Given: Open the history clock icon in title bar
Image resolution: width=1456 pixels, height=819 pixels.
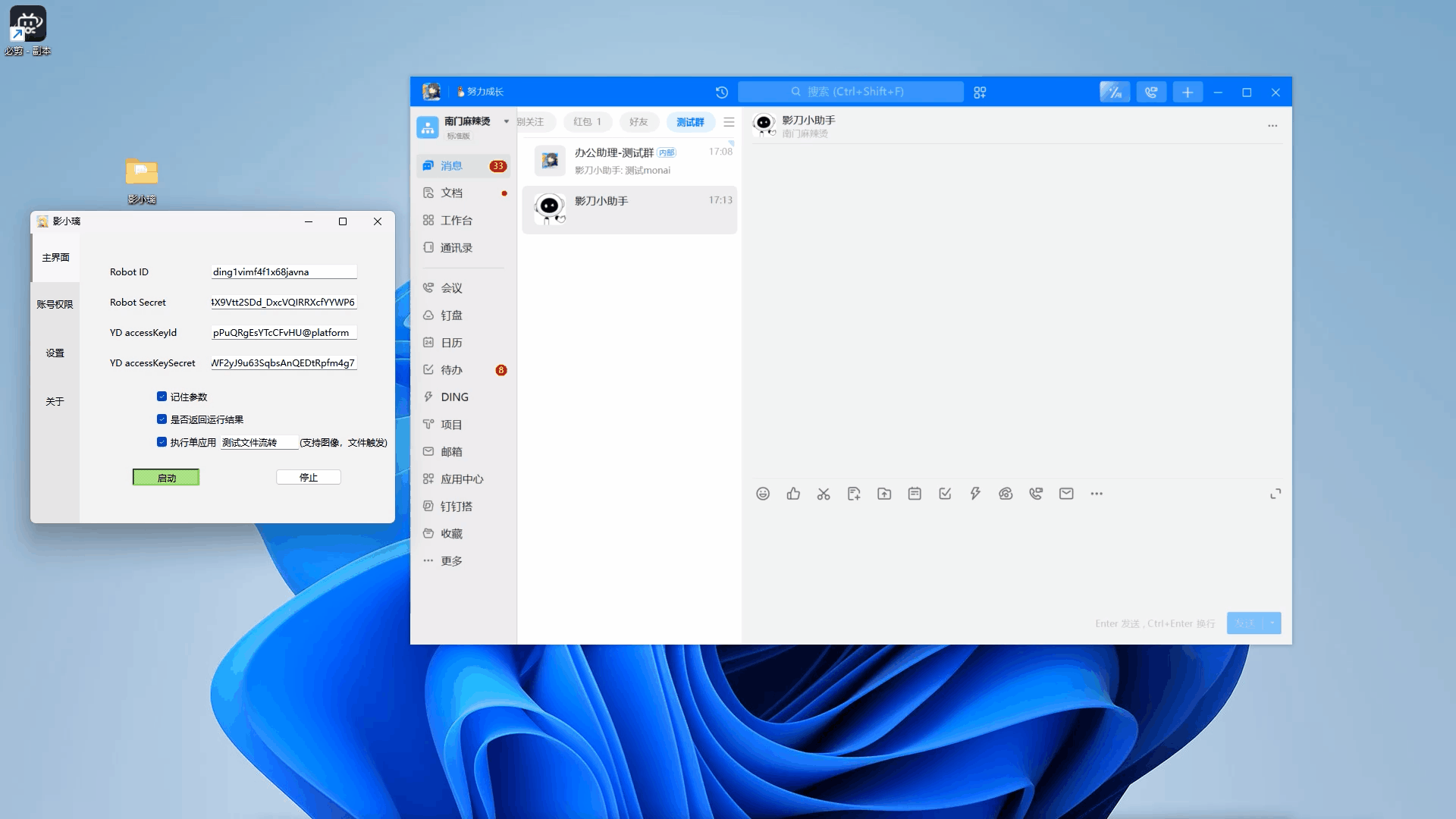Looking at the screenshot, I should click(x=721, y=92).
